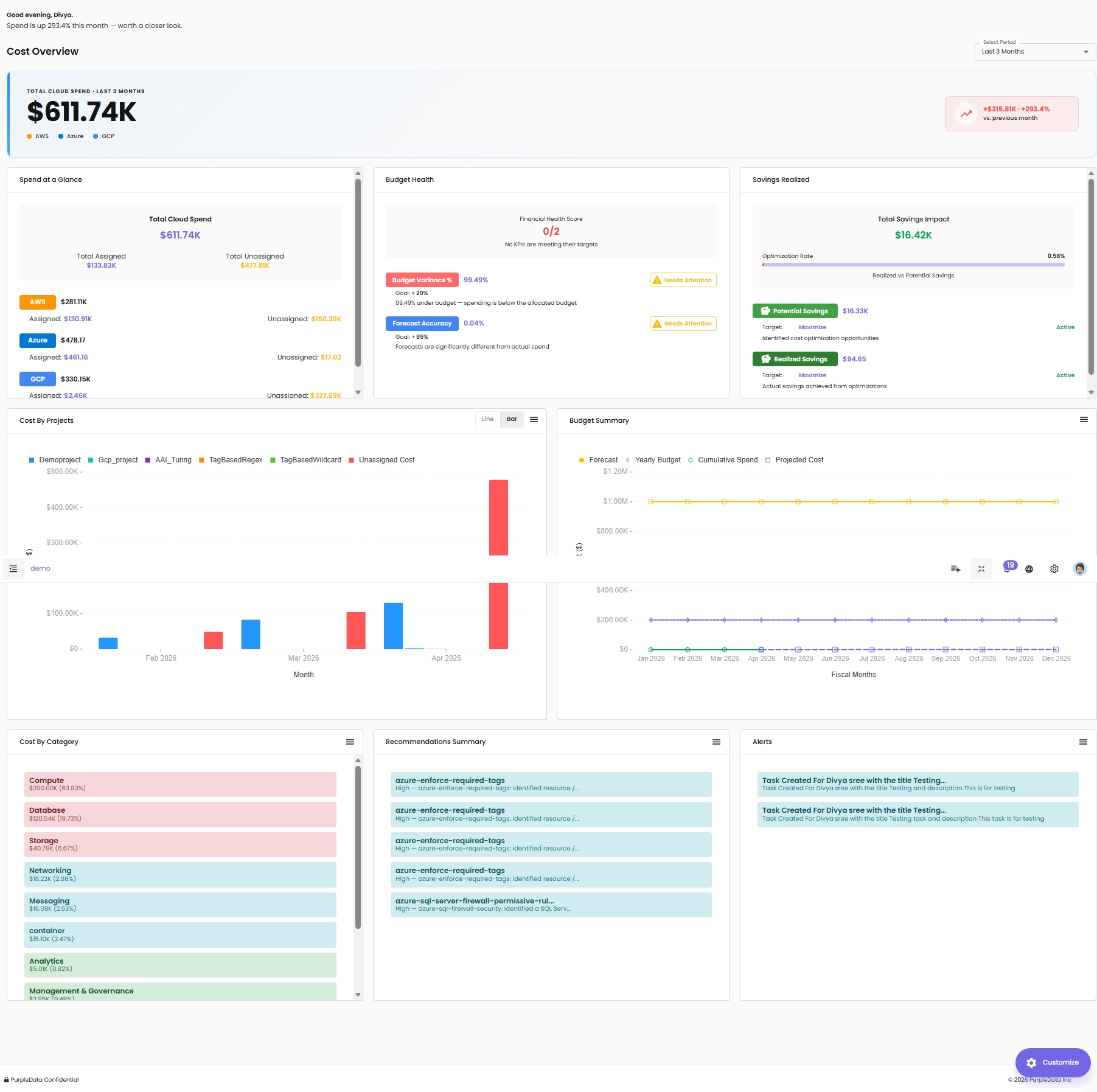
Task: Open the user avatar profile menu
Action: [1080, 569]
